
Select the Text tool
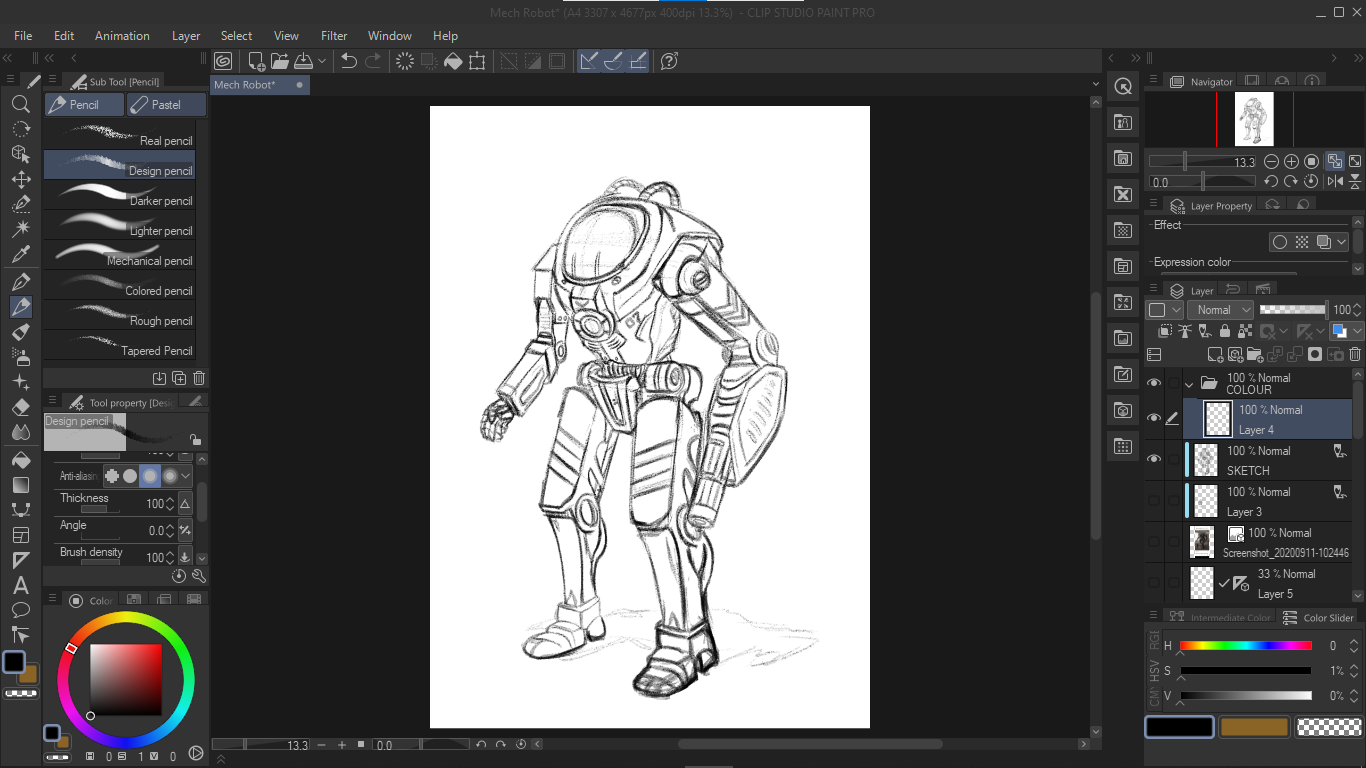tap(20, 585)
